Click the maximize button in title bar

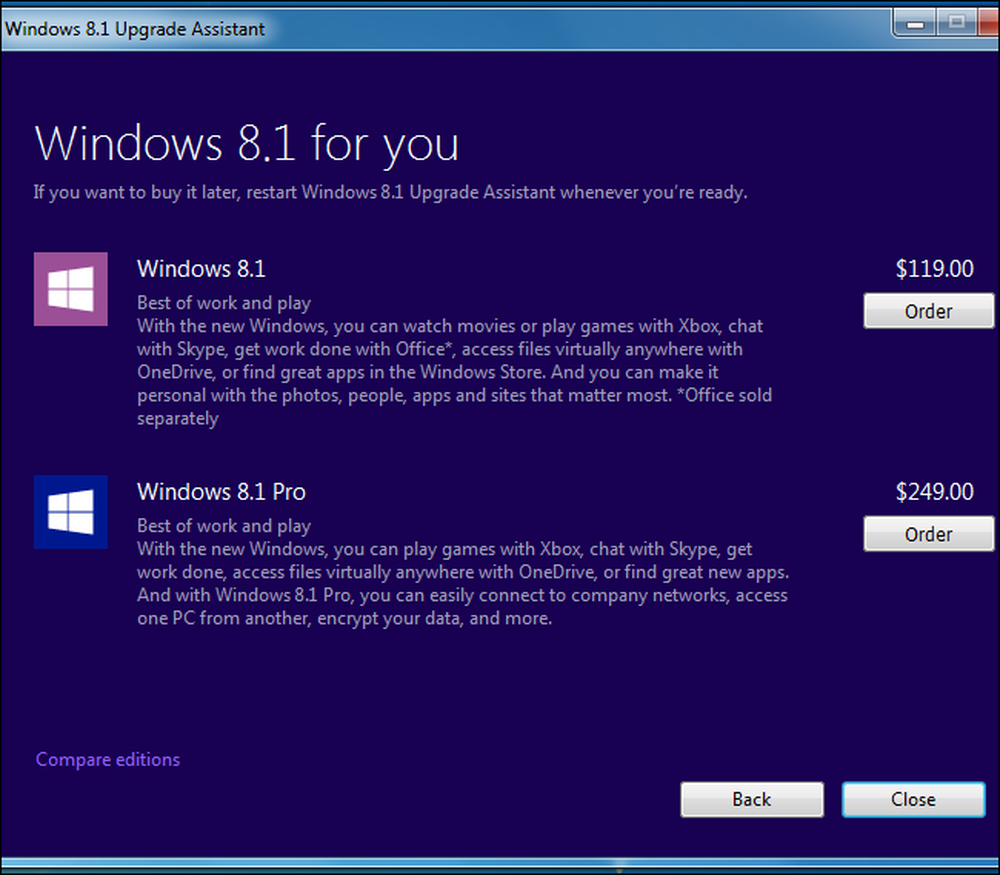coord(956,23)
